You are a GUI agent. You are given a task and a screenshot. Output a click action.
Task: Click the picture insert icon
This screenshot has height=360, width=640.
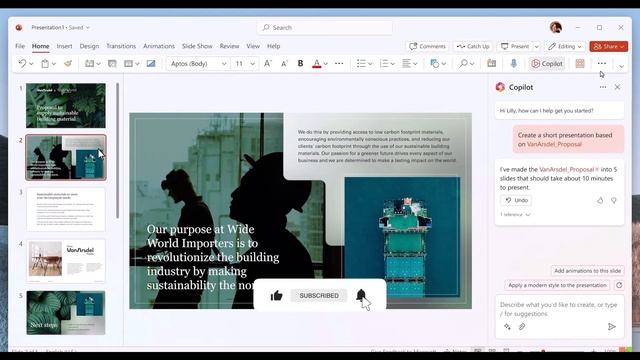point(151,64)
